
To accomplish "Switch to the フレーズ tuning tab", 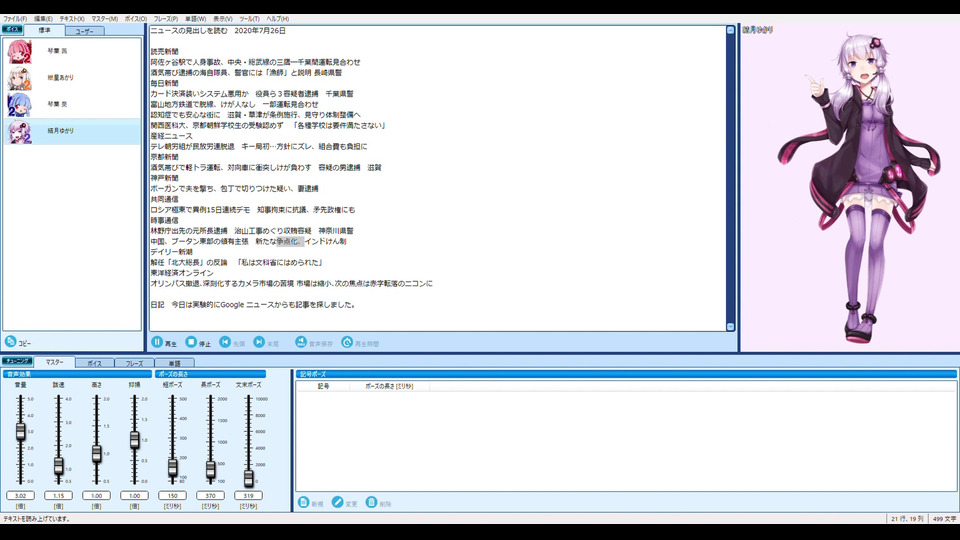I will pyautogui.click(x=134, y=363).
